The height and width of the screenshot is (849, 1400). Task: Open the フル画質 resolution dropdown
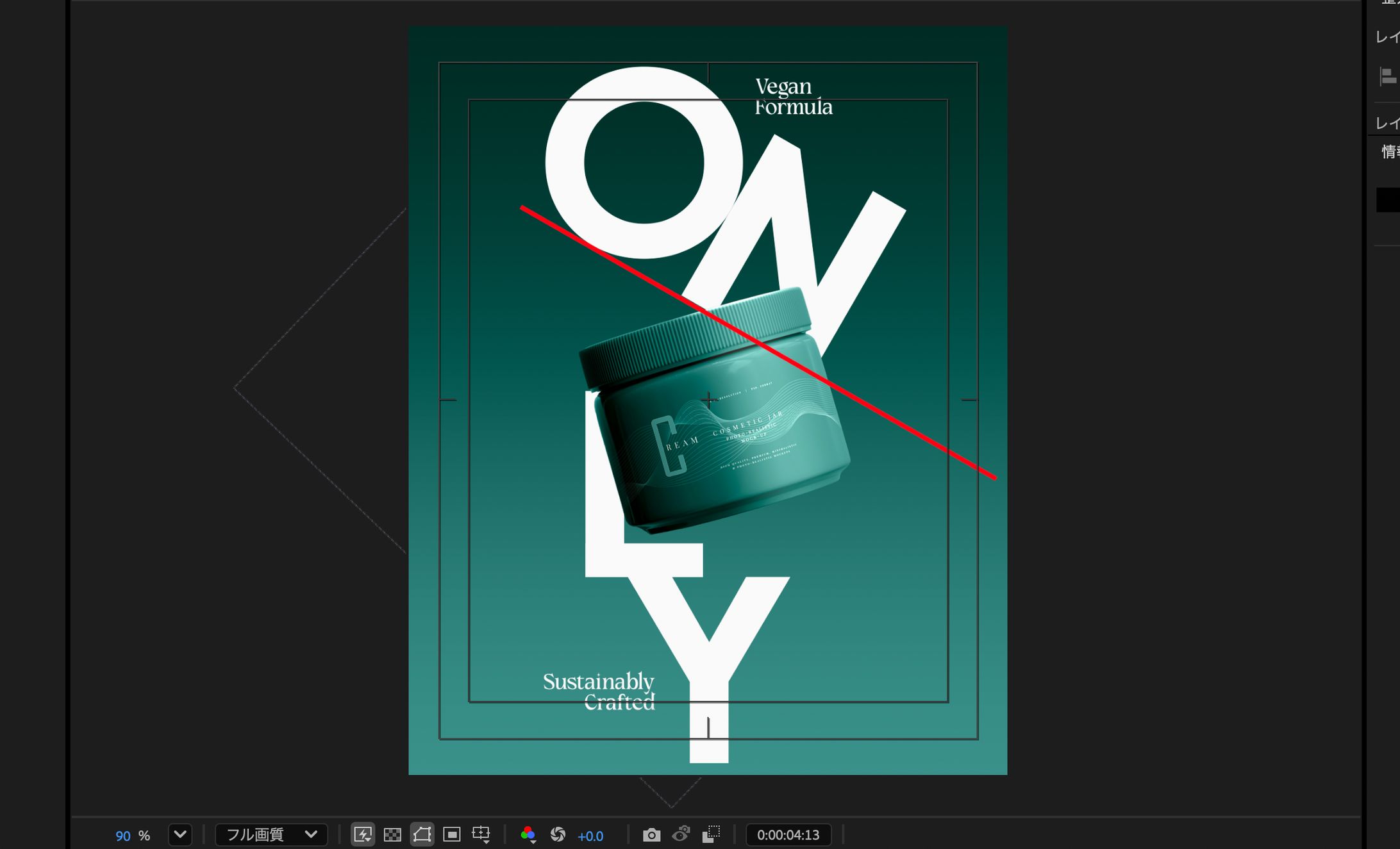click(271, 835)
